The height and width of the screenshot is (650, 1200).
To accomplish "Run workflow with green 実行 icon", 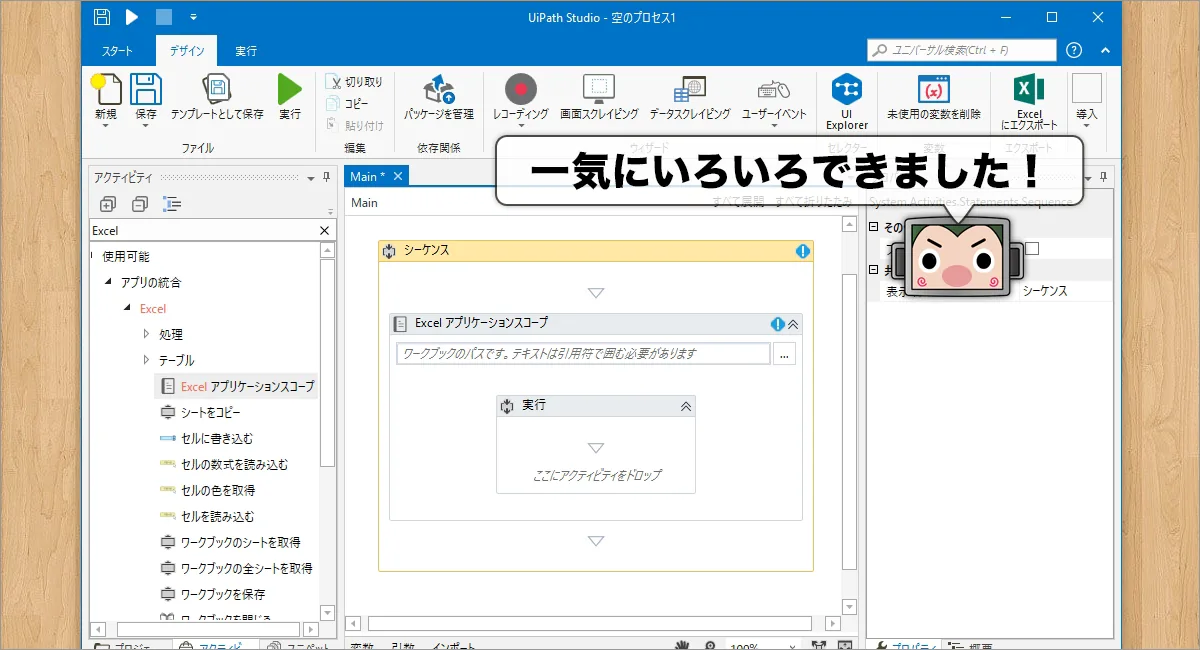I will click(290, 89).
